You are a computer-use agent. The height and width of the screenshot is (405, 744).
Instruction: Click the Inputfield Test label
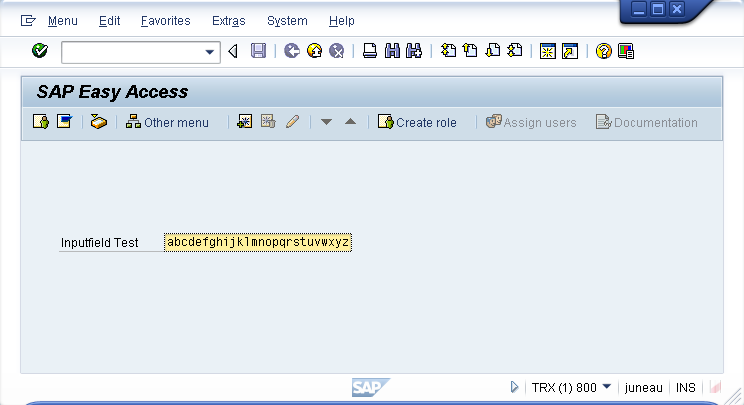tap(99, 243)
